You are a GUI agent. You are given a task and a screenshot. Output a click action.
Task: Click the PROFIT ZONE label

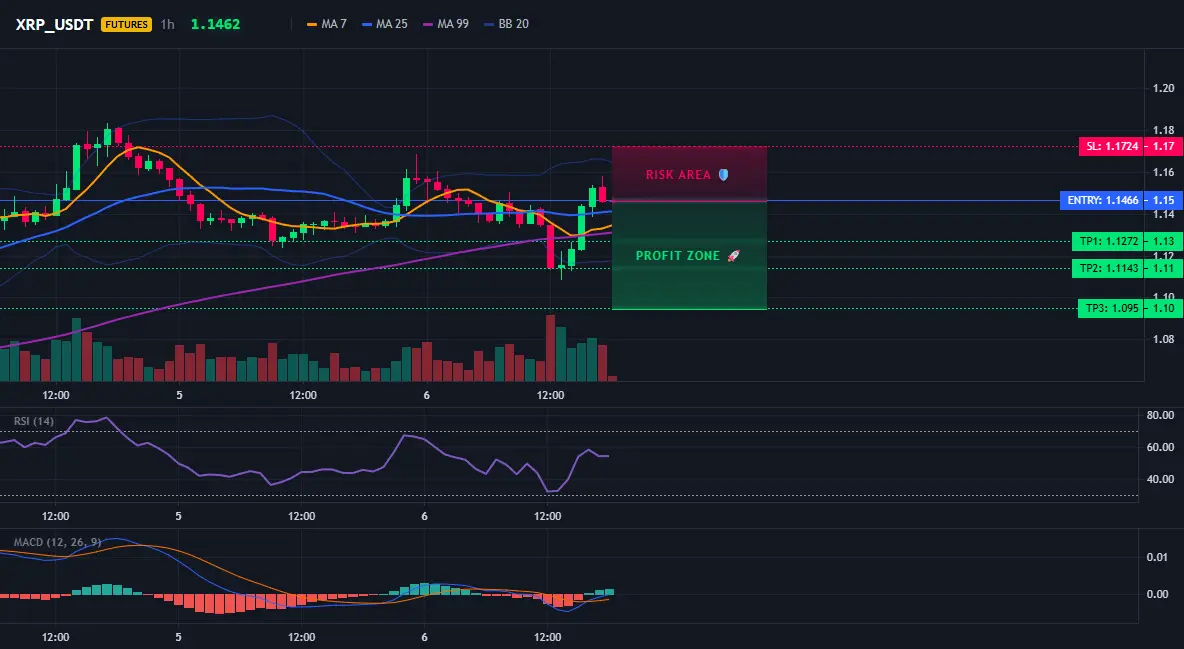tap(677, 255)
